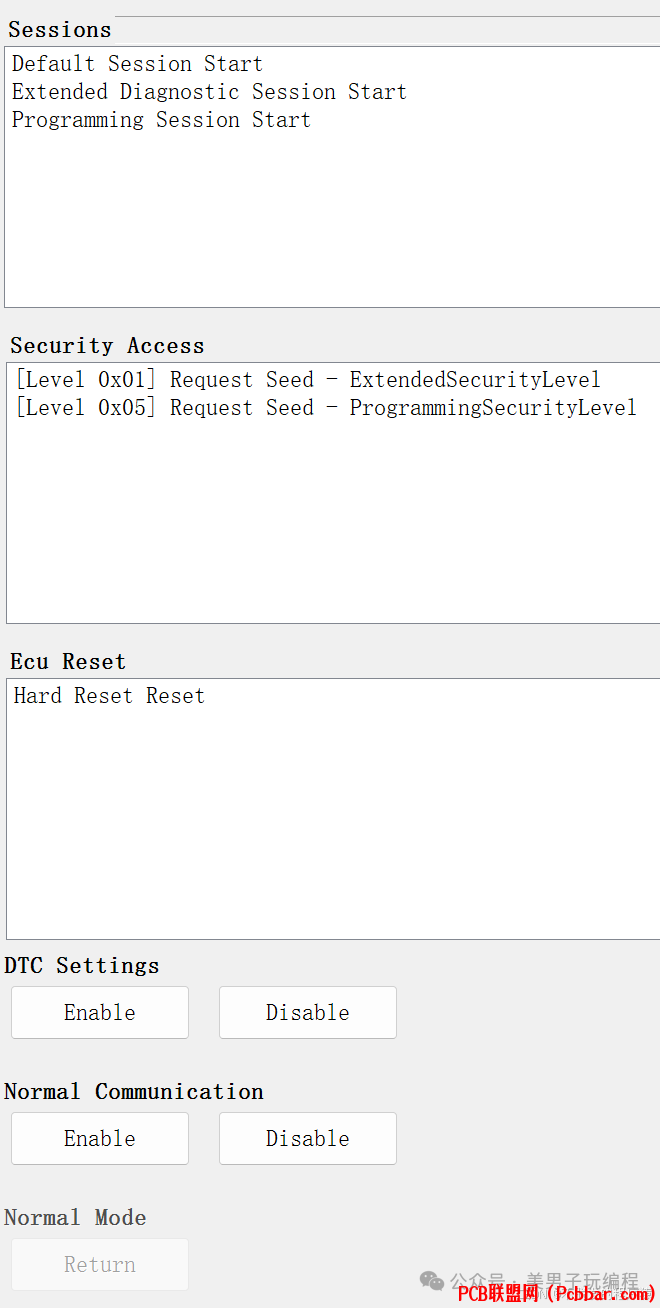
Task: Click the Return button under Normal Mode
Action: [100, 1264]
